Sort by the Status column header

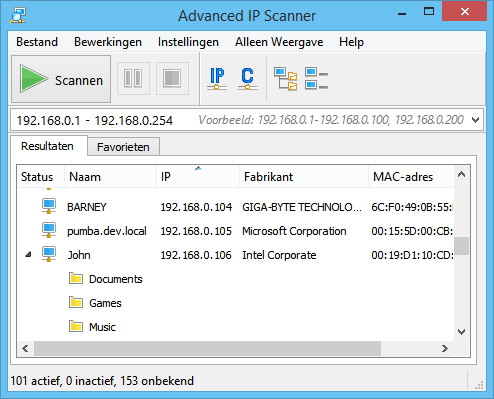pos(40,176)
